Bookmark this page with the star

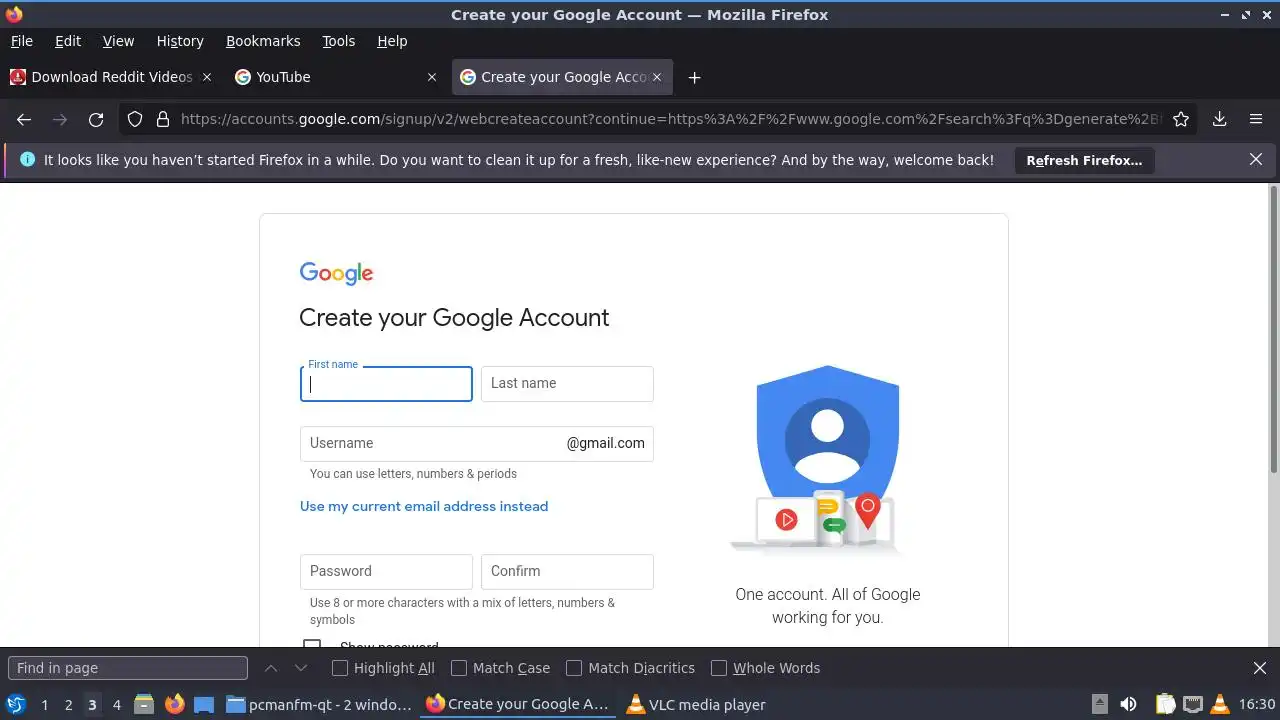click(x=1181, y=119)
